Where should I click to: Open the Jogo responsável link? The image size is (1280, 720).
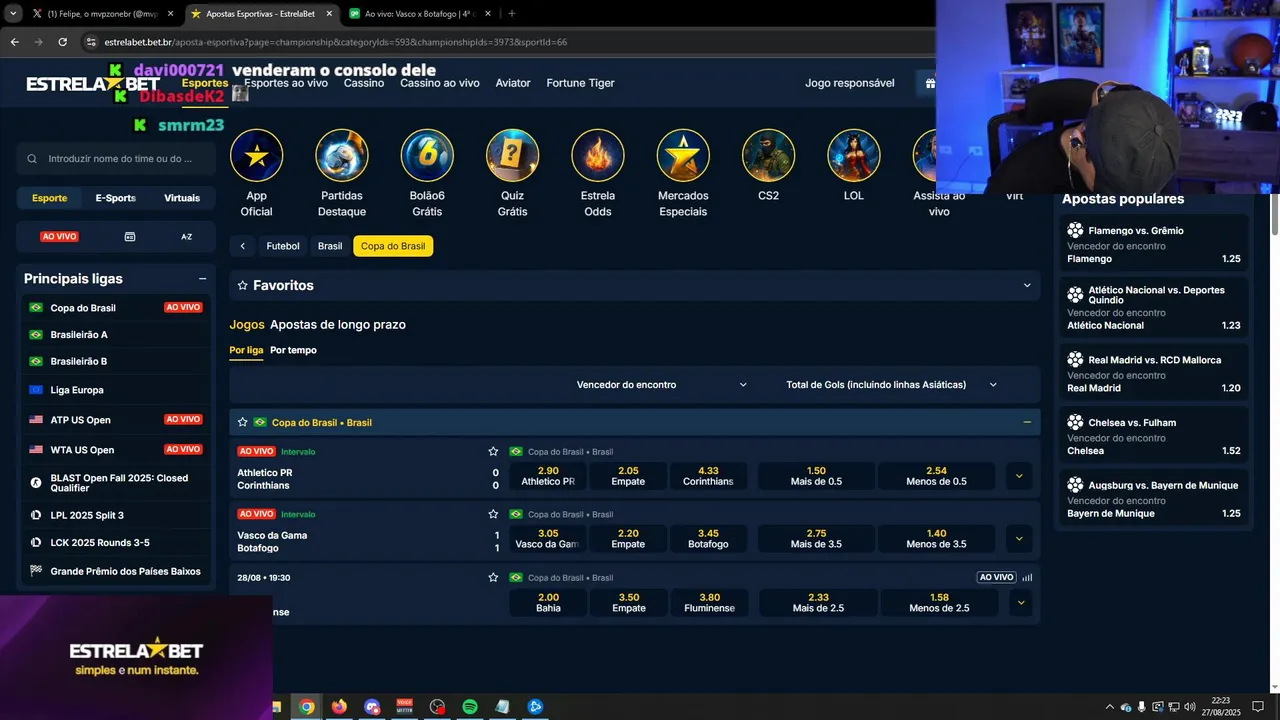pos(850,83)
